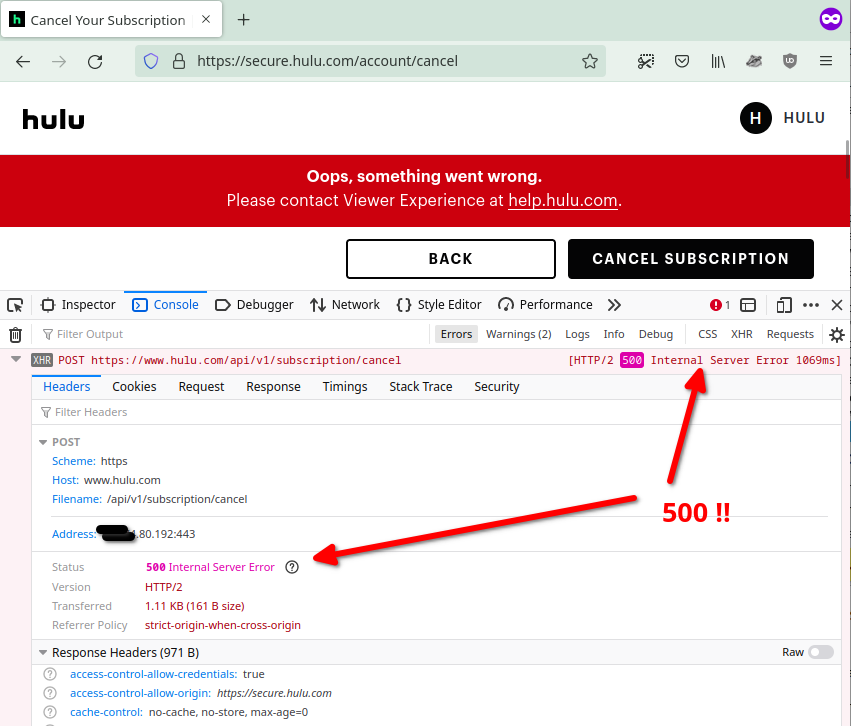Save the page to Pocket
Screen dimensions: 851x726
click(x=682, y=61)
